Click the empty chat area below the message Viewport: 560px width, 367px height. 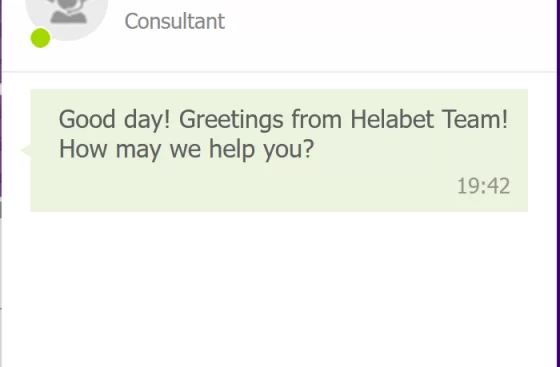pyautogui.click(x=279, y=289)
